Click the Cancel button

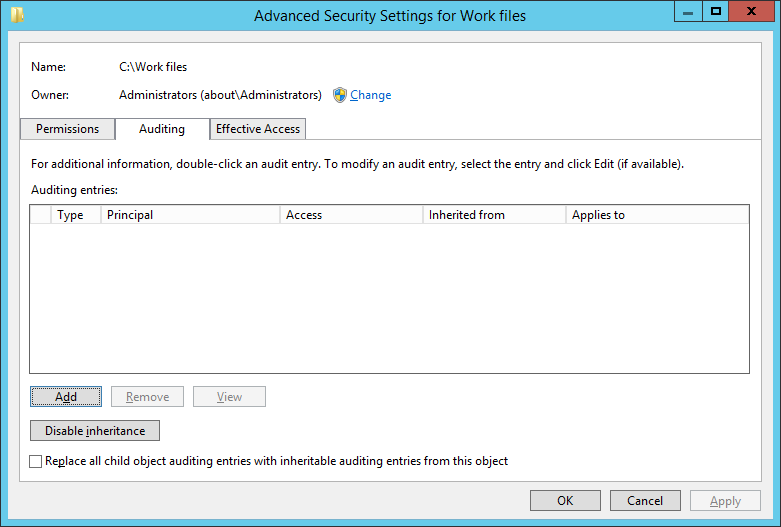pyautogui.click(x=645, y=501)
